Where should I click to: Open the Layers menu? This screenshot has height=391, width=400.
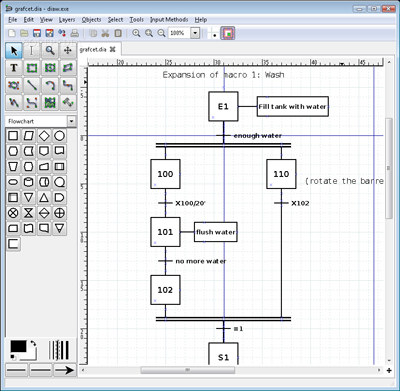point(67,20)
